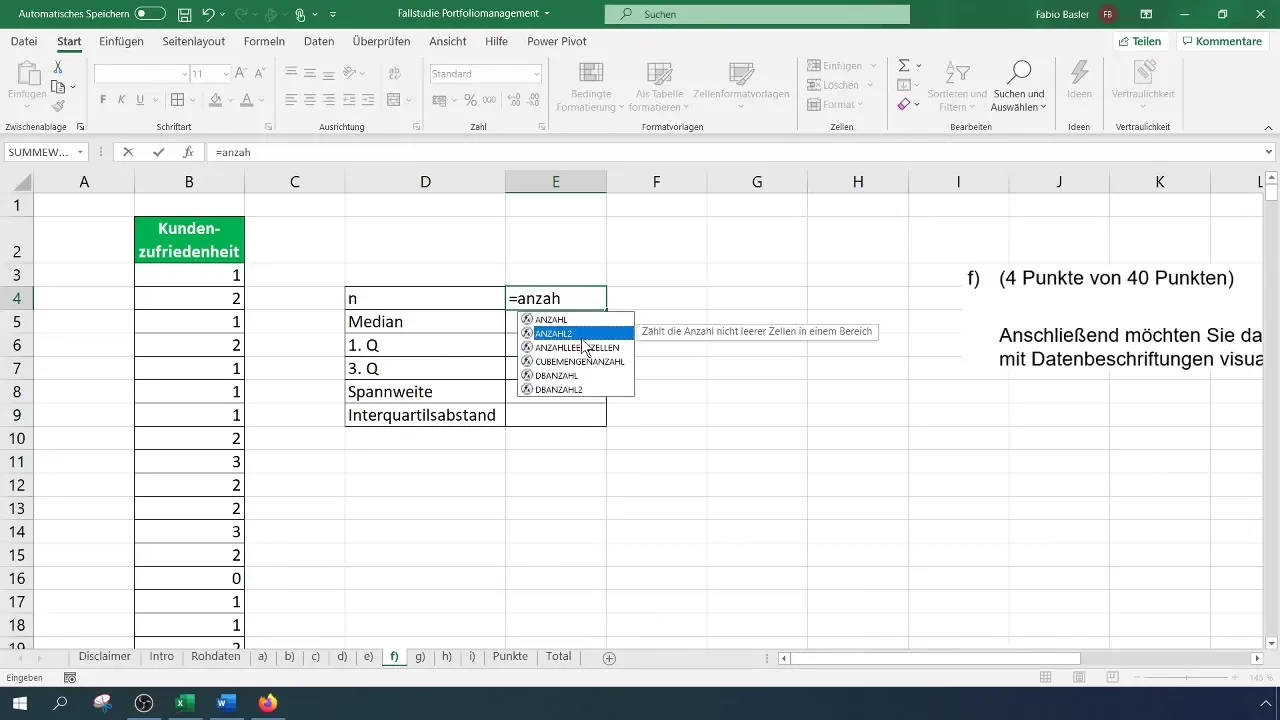Click the font color A icon
This screenshot has width=1280, height=720.
[246, 100]
